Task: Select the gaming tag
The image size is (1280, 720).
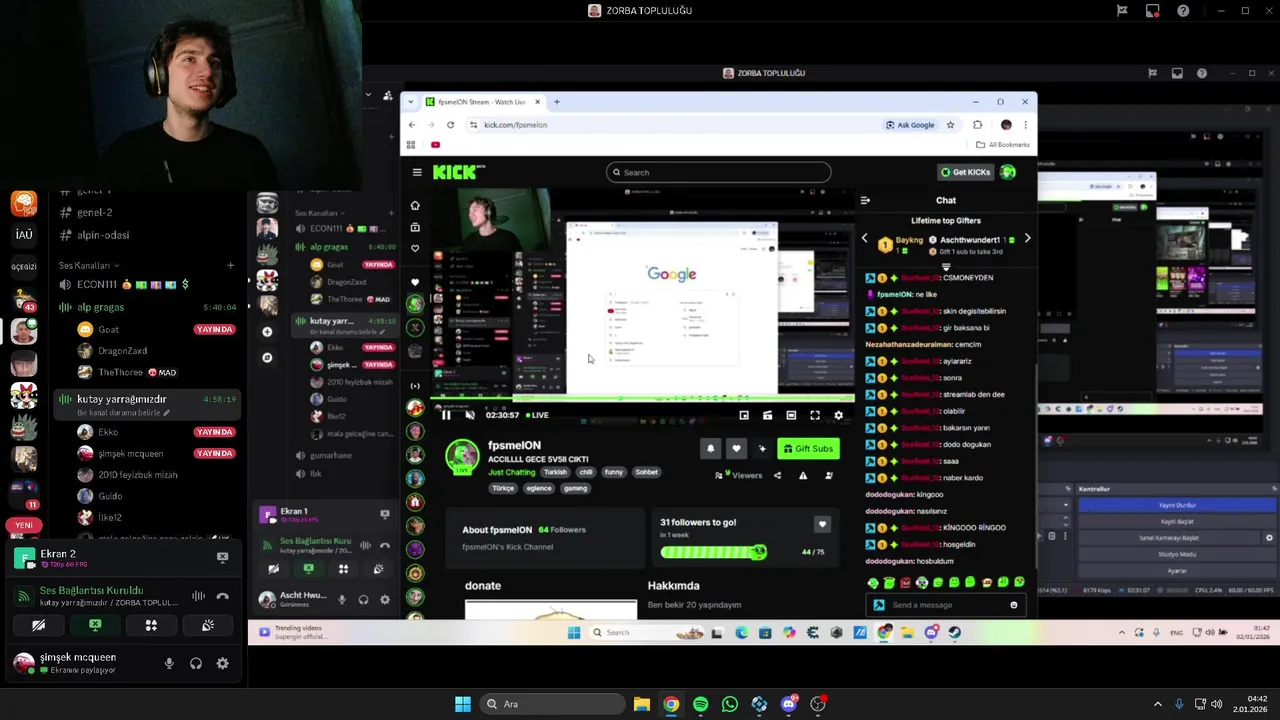Action: (575, 488)
